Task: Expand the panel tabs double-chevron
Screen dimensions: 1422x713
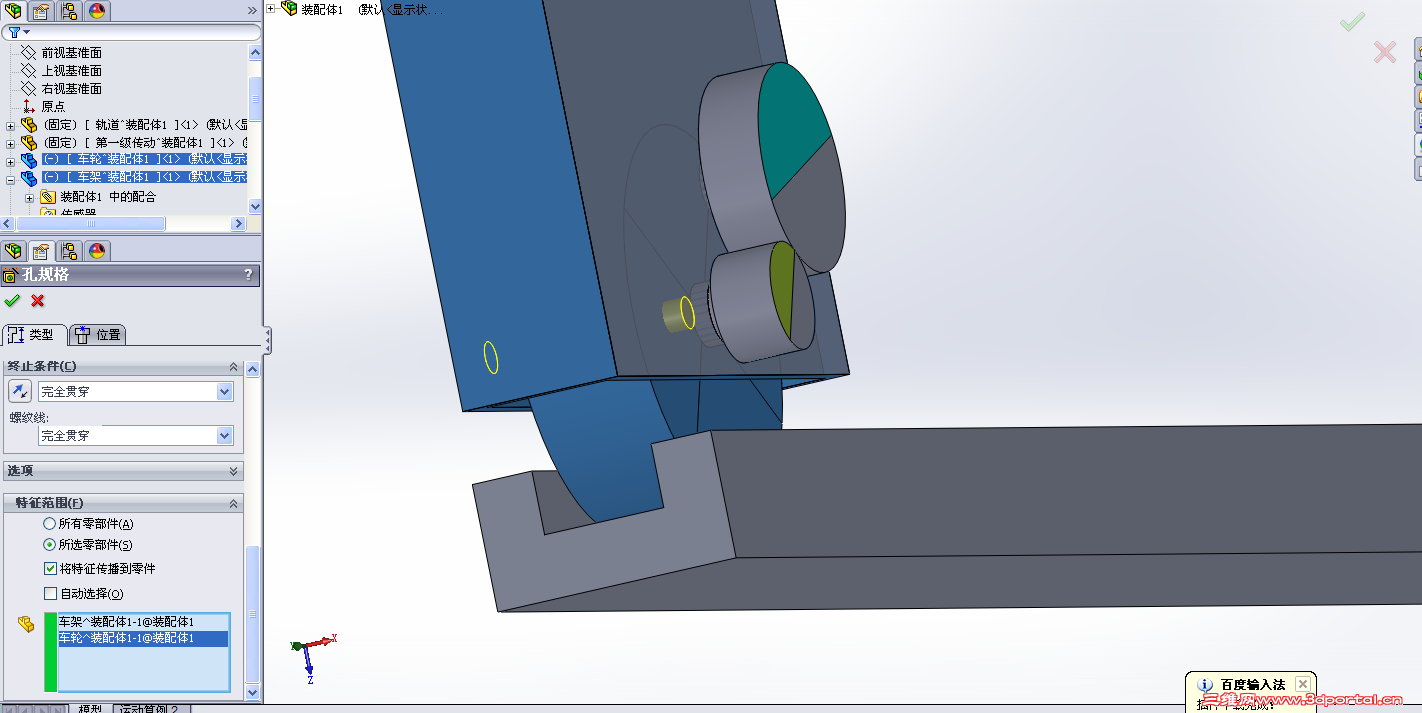Action: click(x=252, y=11)
